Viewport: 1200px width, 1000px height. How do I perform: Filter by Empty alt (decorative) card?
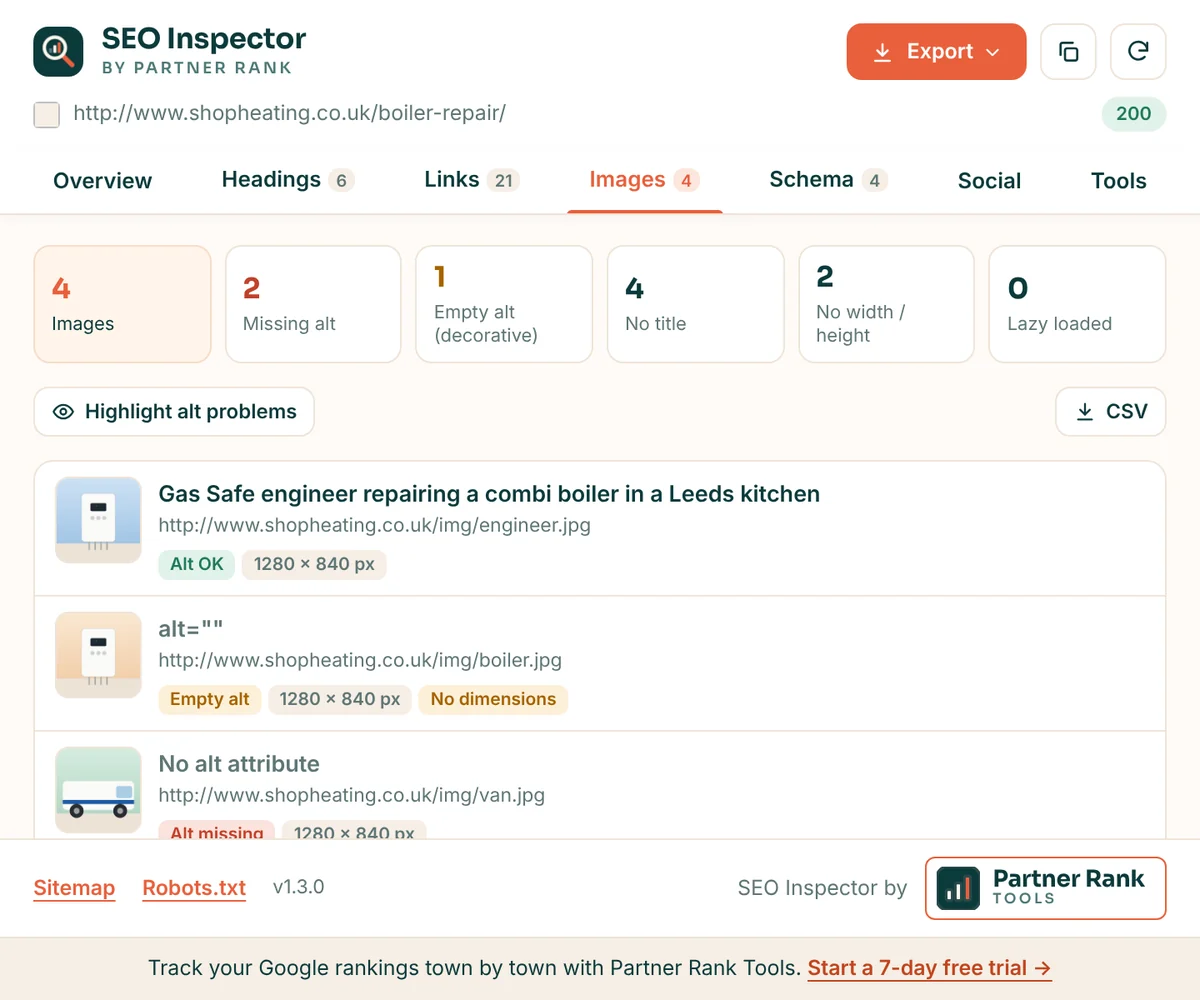[x=504, y=304]
